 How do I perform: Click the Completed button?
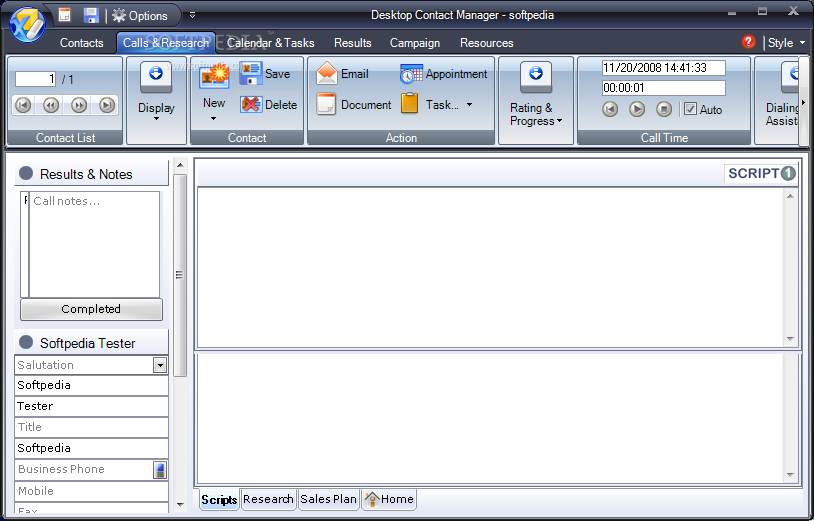point(91,309)
